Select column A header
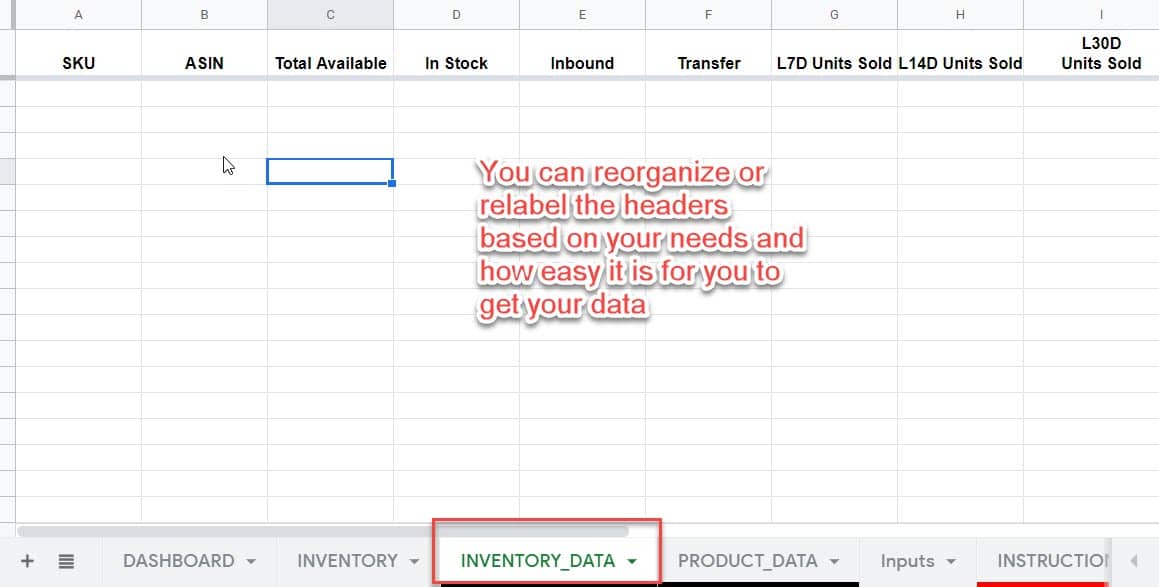The image size is (1159, 587). point(78,14)
